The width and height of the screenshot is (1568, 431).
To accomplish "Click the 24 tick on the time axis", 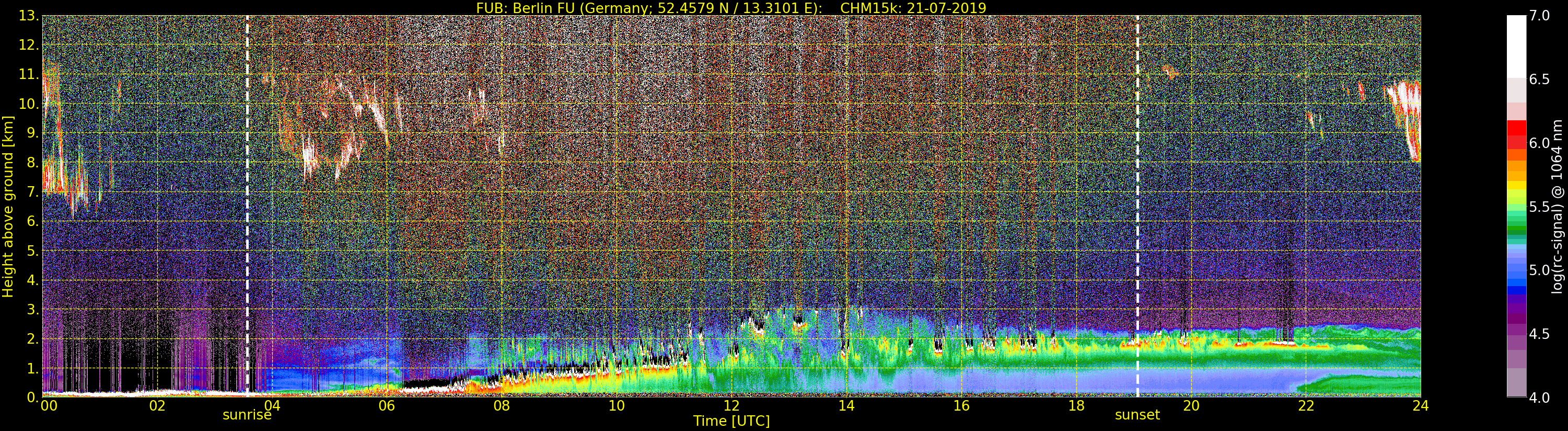I will point(1420,406).
